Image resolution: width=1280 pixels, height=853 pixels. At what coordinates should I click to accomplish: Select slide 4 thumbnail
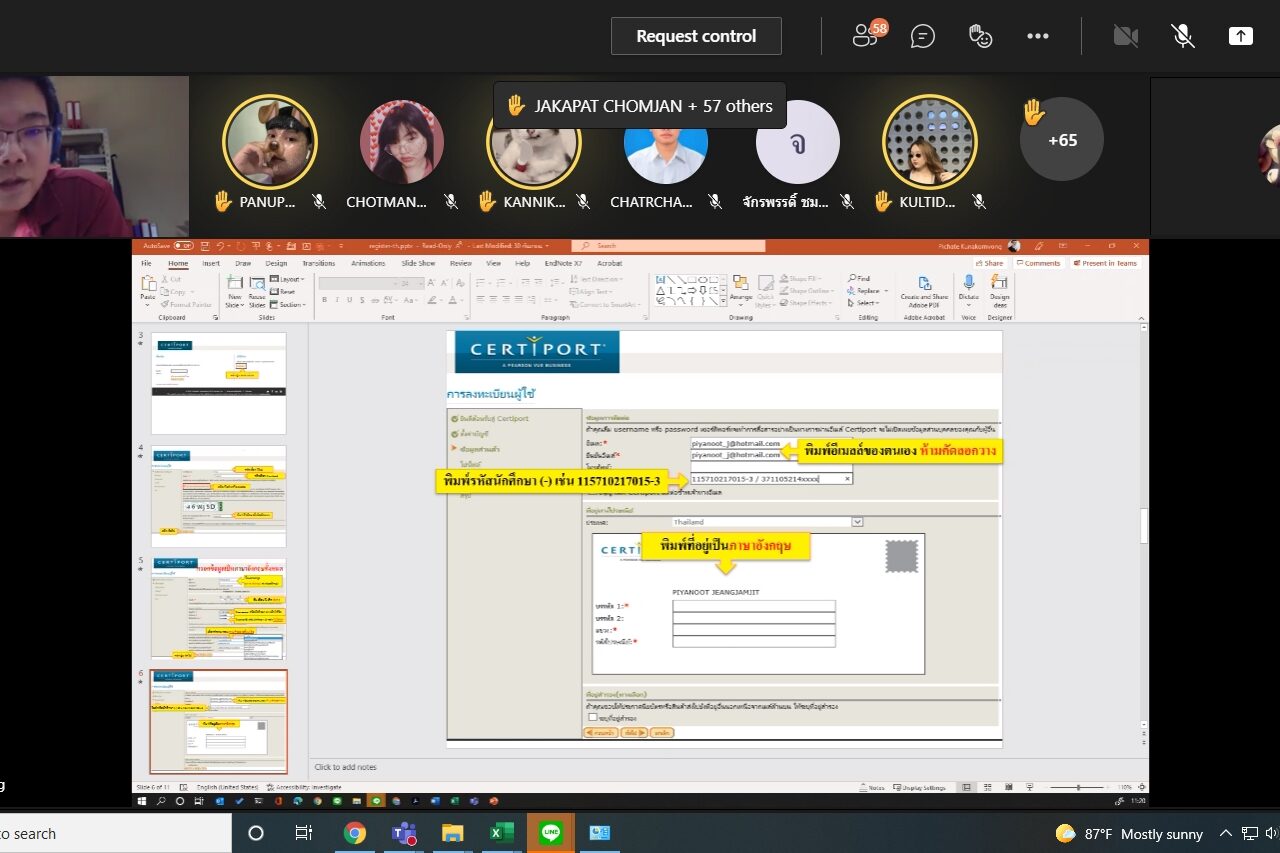tap(219, 496)
